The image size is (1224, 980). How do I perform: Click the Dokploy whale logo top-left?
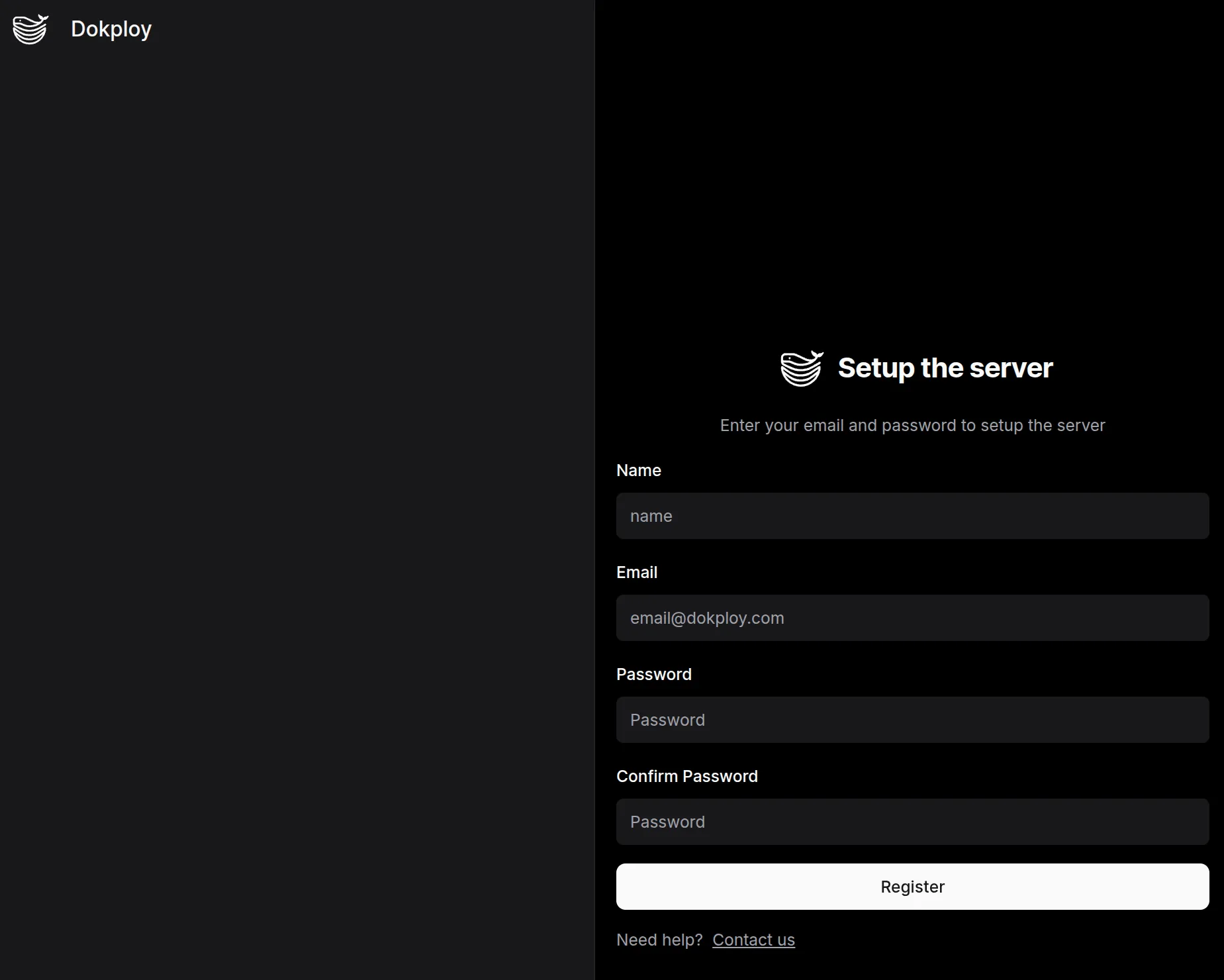pos(30,29)
